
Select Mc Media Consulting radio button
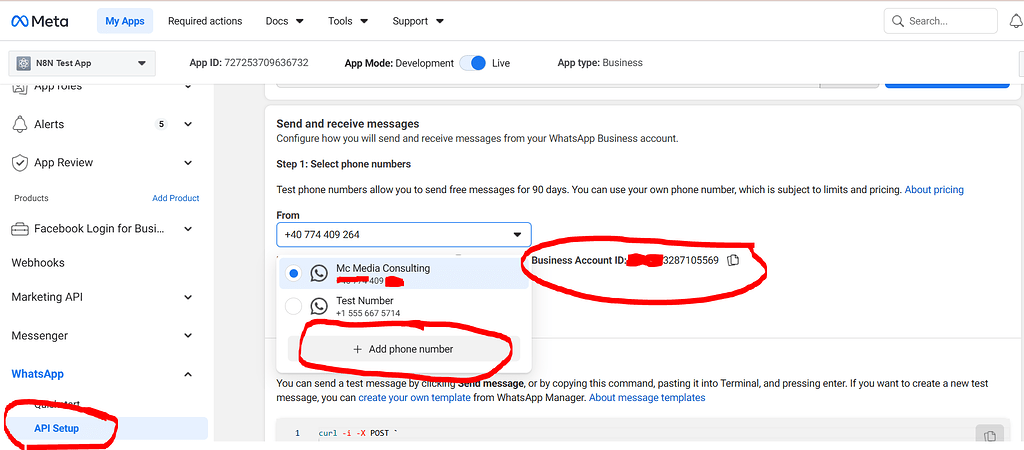click(294, 273)
